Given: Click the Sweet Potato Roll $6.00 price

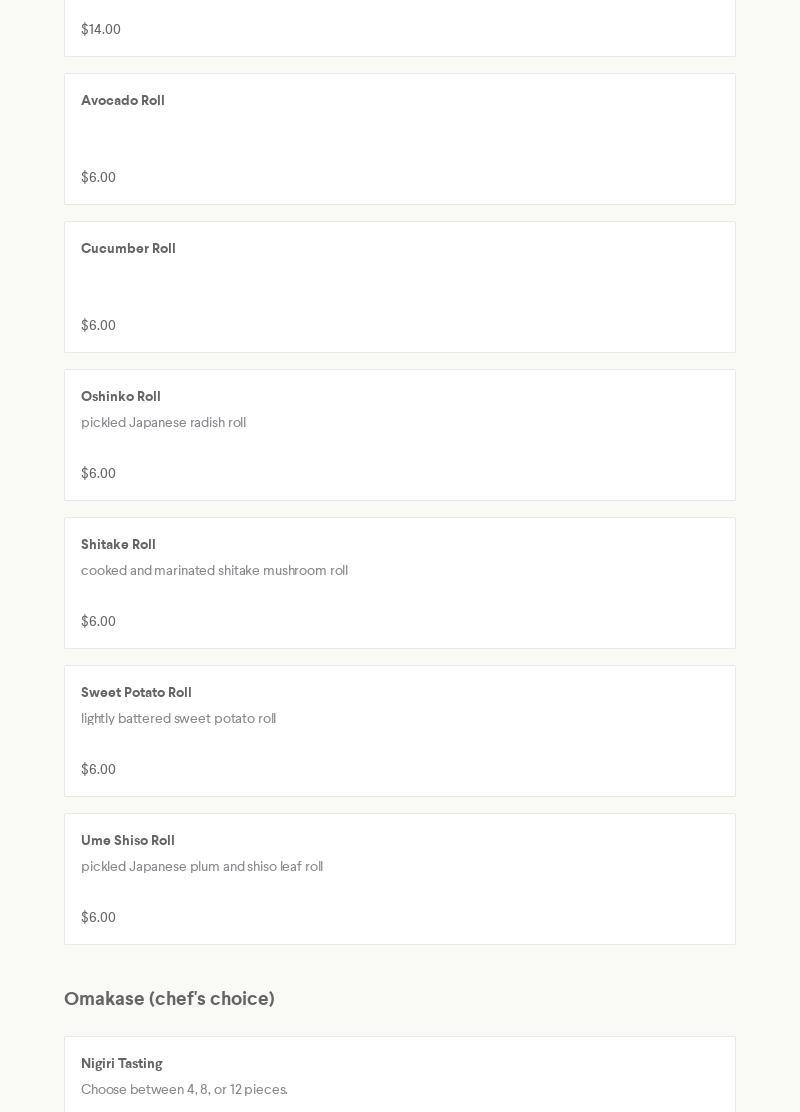Looking at the screenshot, I should click(98, 769).
